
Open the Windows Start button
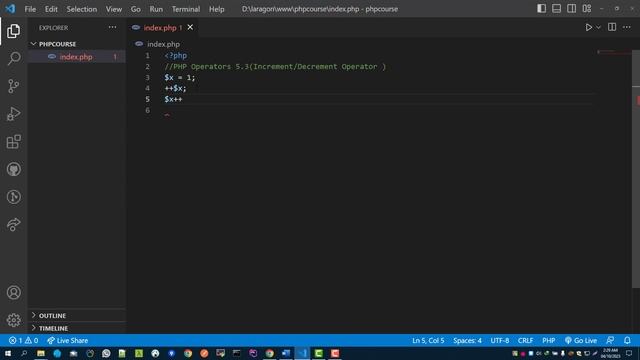[8, 353]
